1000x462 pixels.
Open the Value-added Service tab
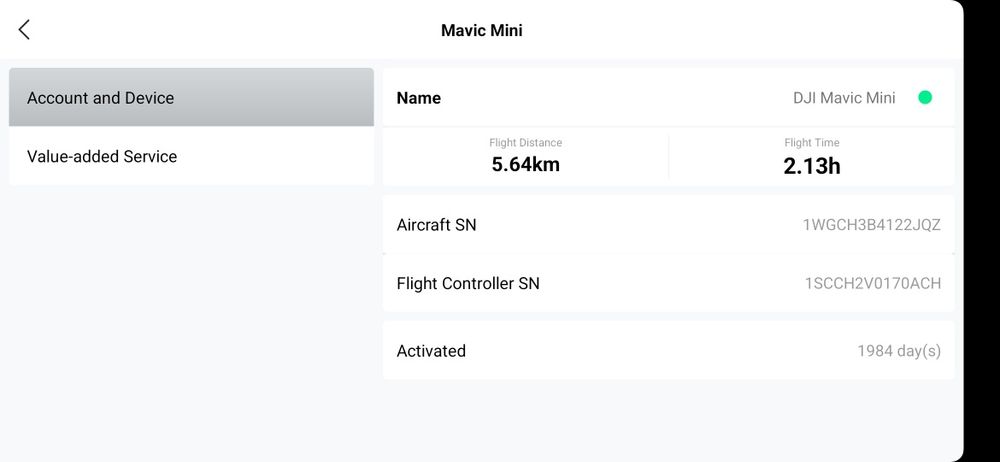pyautogui.click(x=190, y=156)
